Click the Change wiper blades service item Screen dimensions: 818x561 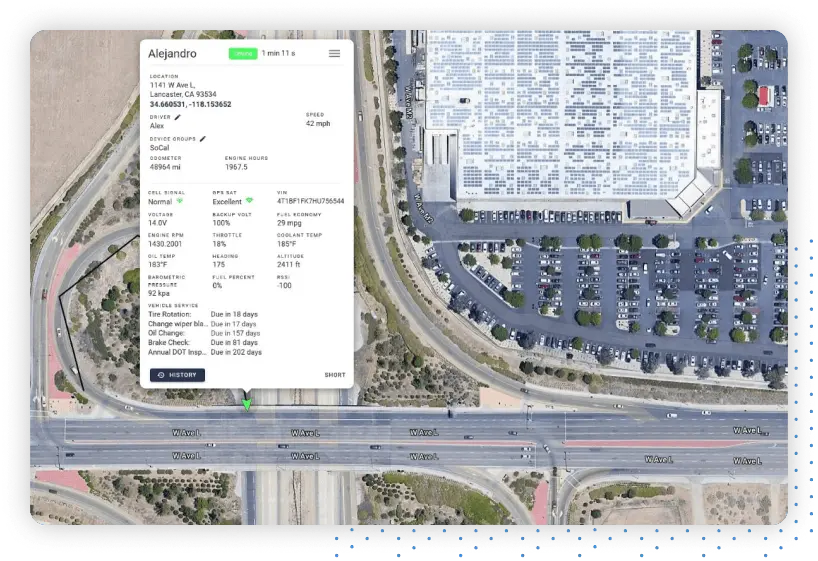pyautogui.click(x=178, y=324)
